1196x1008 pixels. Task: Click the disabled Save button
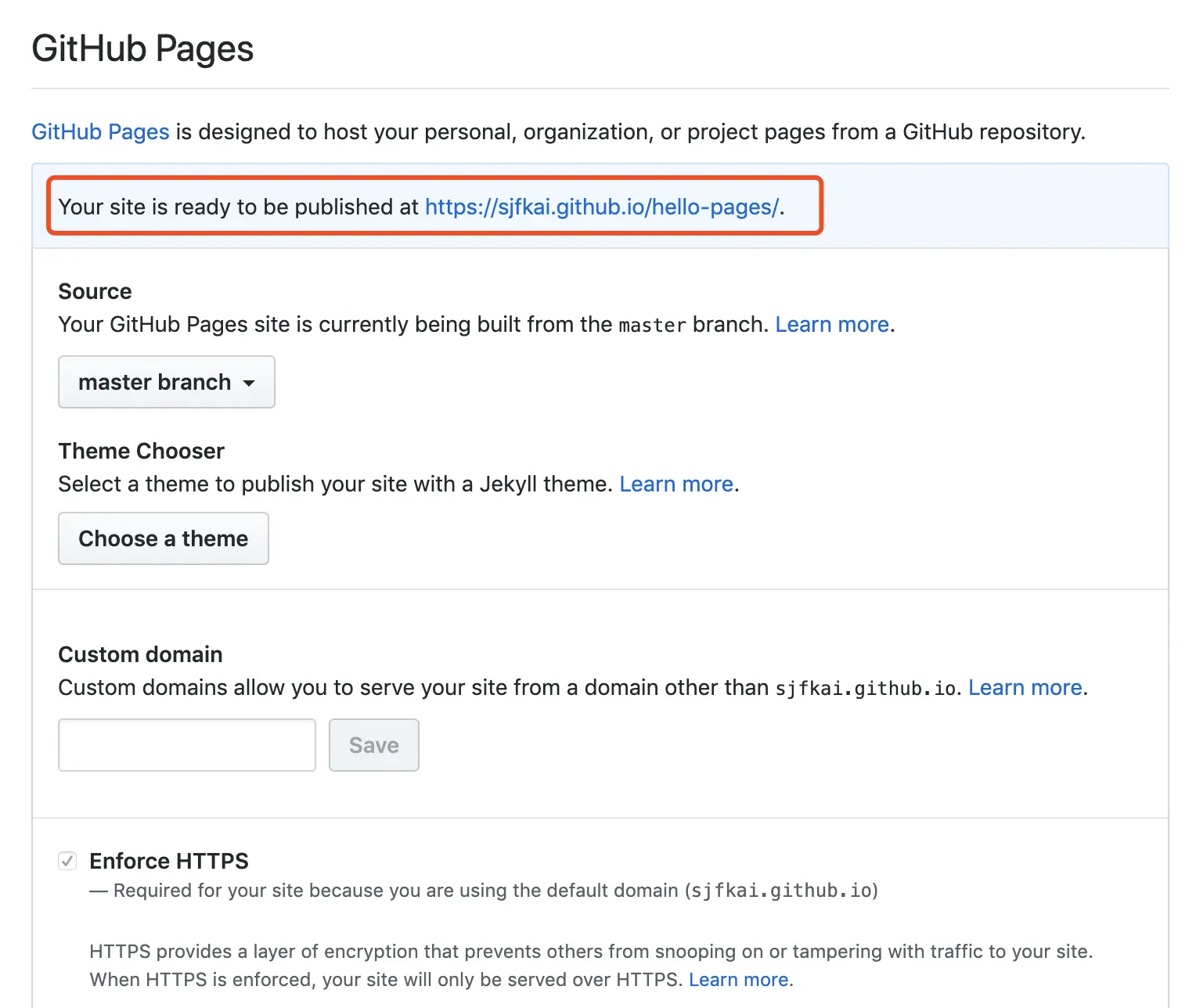[x=373, y=745]
